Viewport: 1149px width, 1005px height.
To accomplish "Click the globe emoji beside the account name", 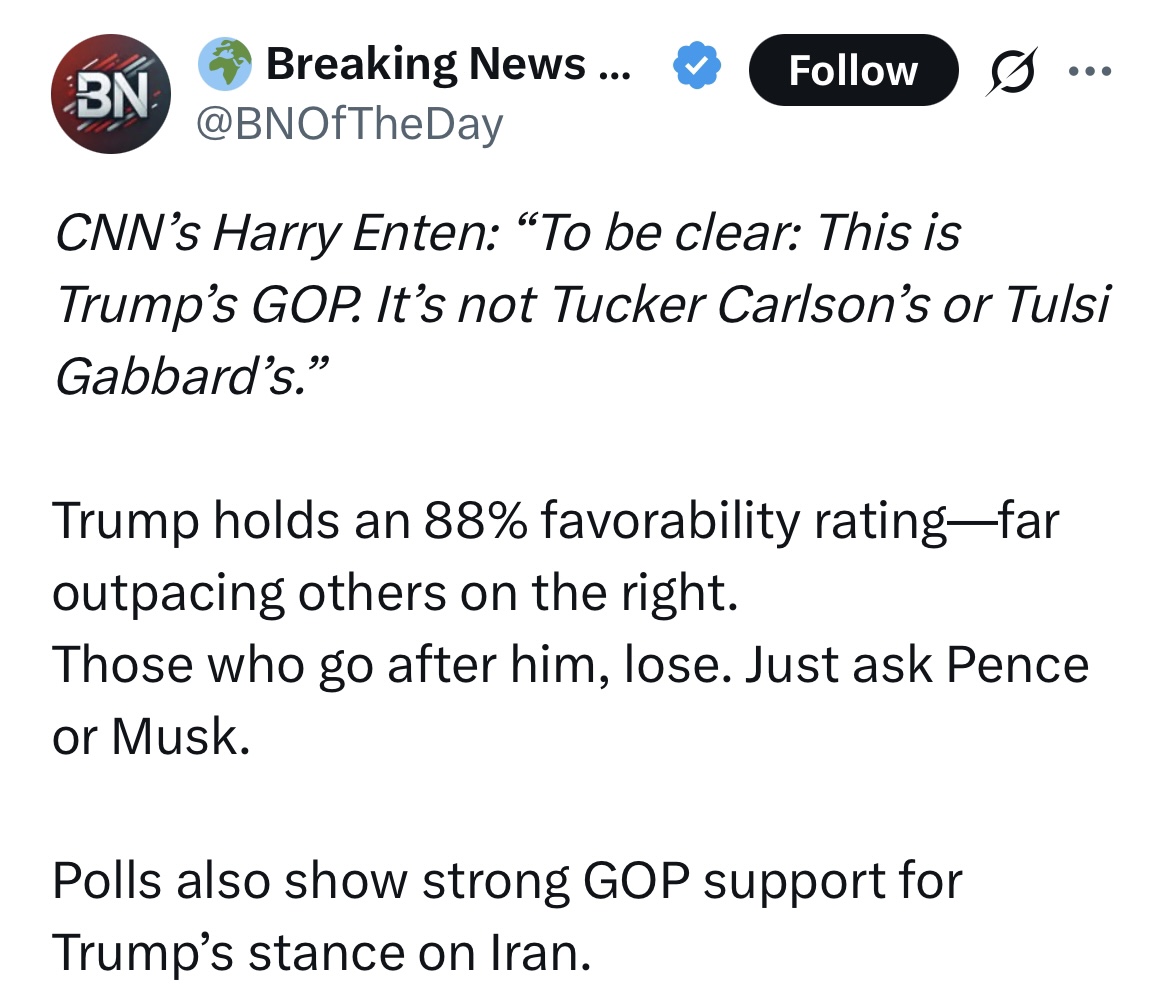I will click(x=225, y=66).
